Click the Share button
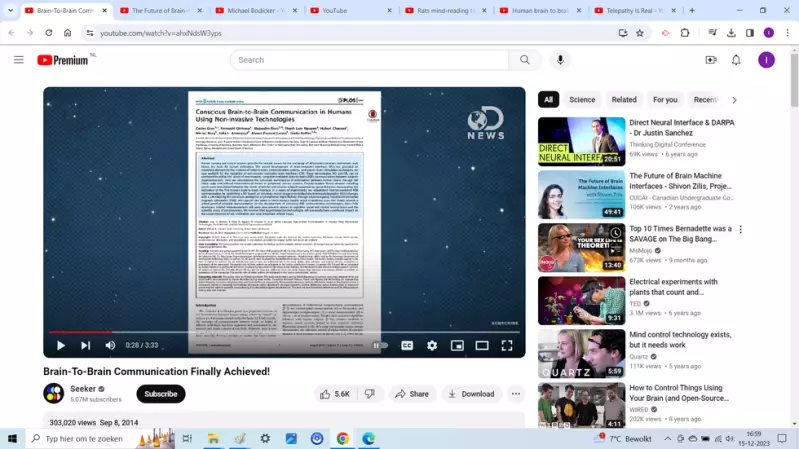The image size is (799, 449). coord(412,394)
